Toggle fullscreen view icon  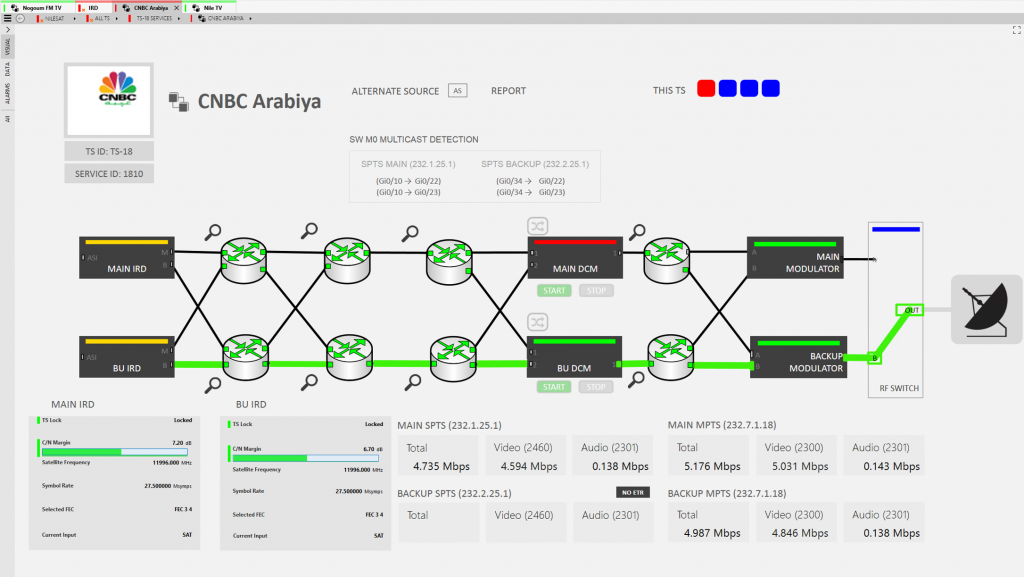(x=1016, y=30)
